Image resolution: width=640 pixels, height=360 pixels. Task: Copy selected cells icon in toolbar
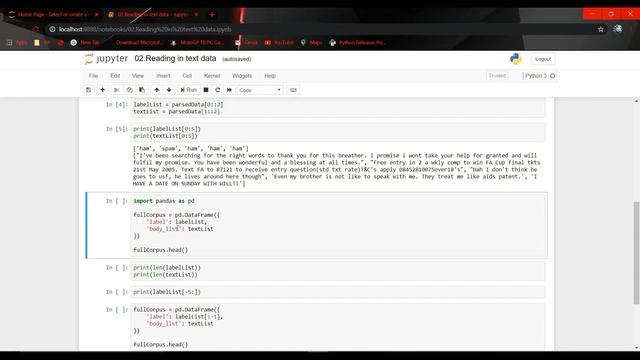tap(129, 90)
